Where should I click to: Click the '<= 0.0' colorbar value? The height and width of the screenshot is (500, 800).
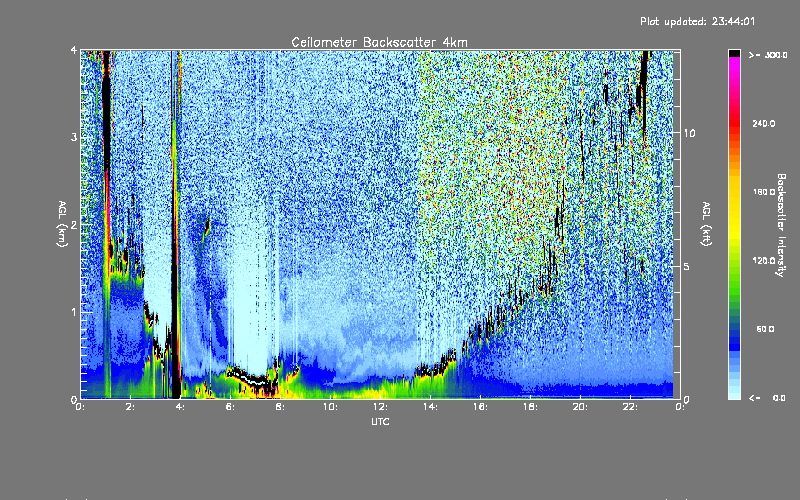click(x=768, y=398)
